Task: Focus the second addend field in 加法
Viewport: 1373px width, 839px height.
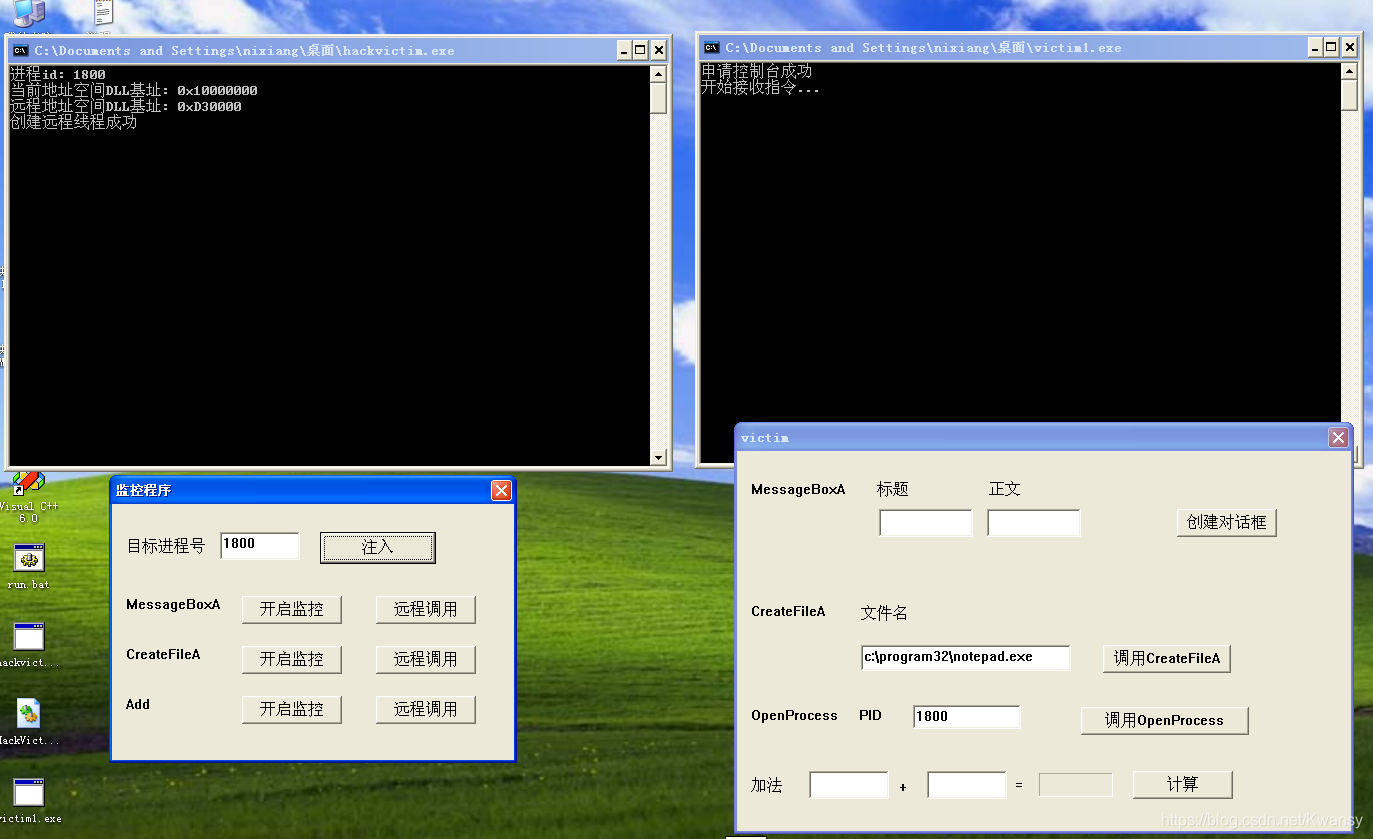Action: pos(967,785)
